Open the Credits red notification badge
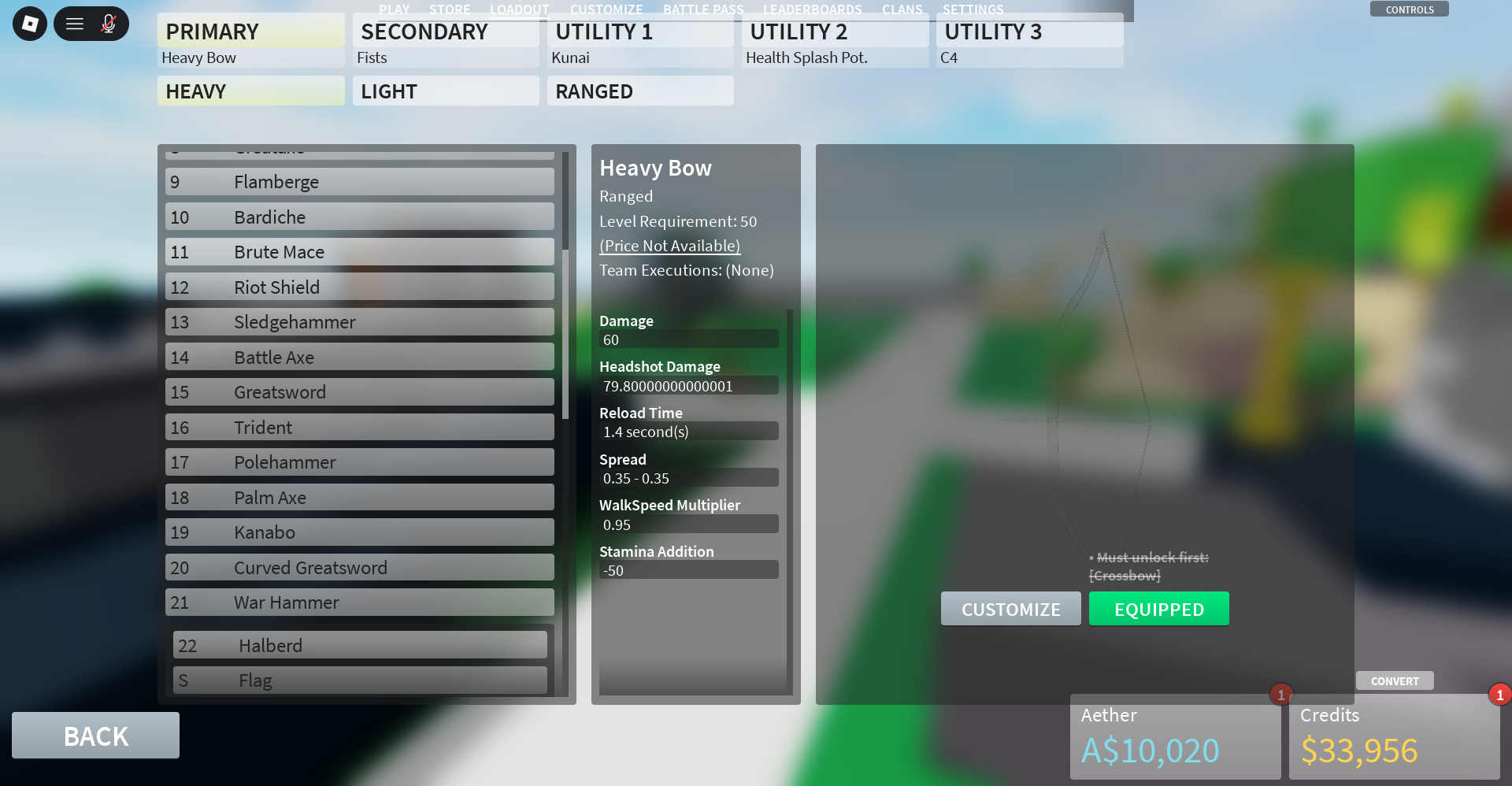 coord(1499,695)
